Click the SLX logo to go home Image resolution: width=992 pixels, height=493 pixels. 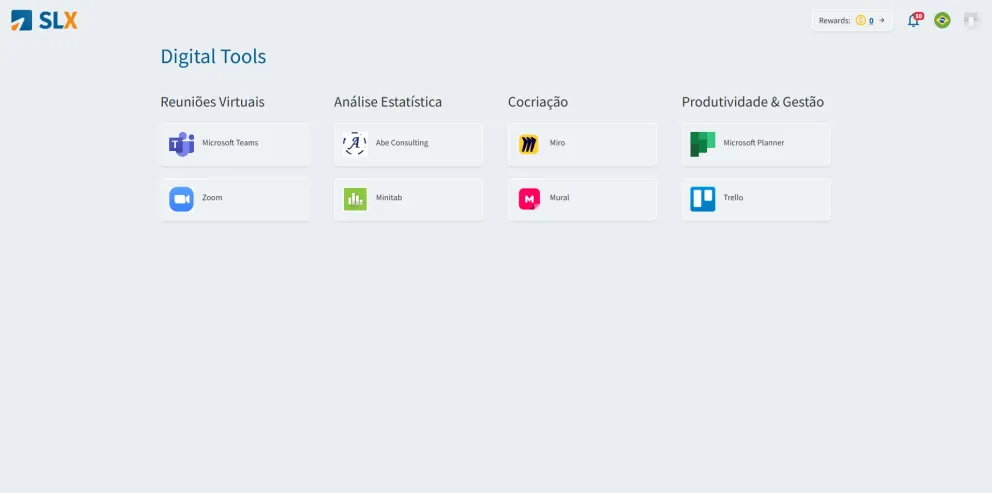click(x=44, y=20)
